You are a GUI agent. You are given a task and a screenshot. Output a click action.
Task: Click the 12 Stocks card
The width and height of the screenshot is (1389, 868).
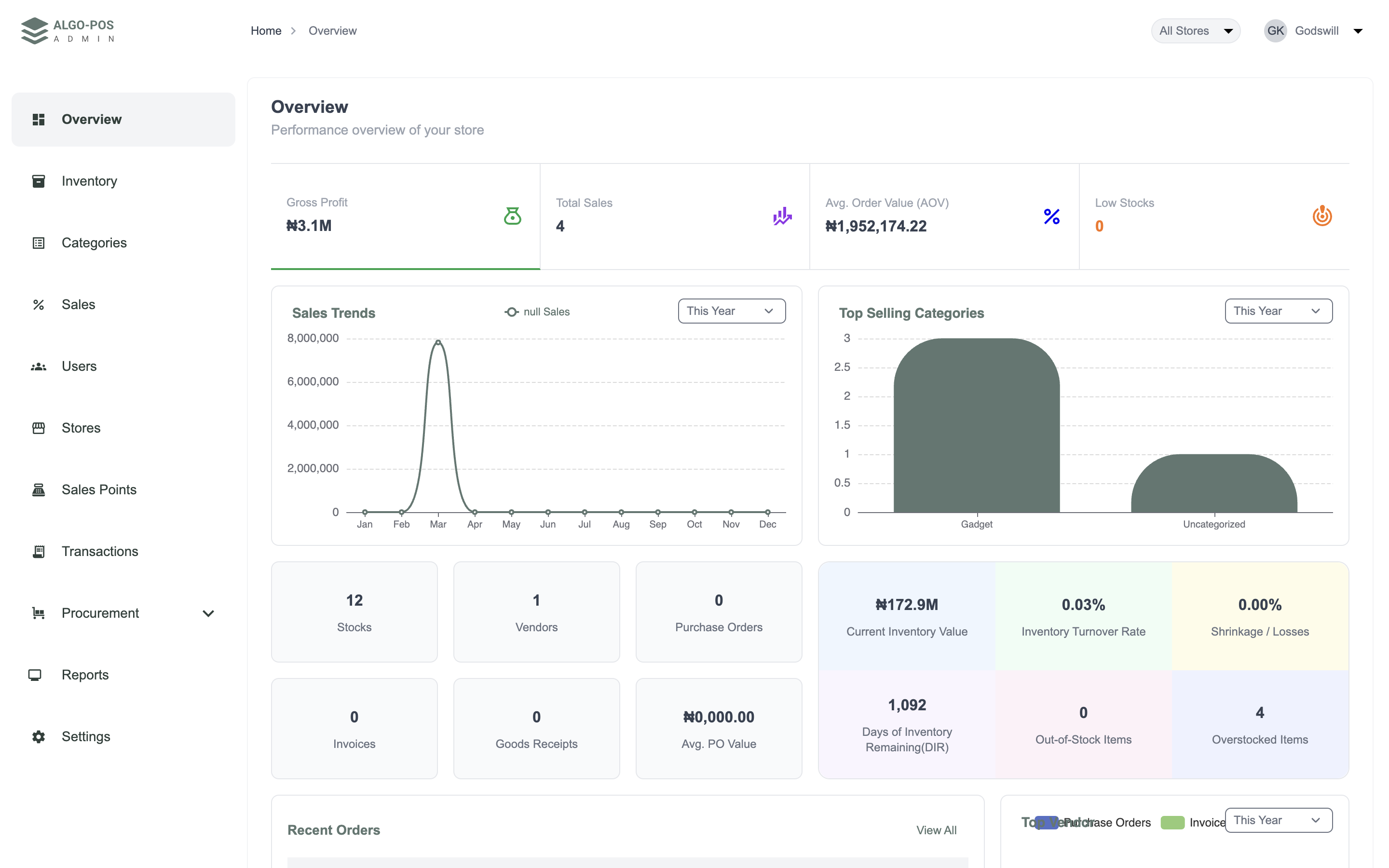point(354,612)
